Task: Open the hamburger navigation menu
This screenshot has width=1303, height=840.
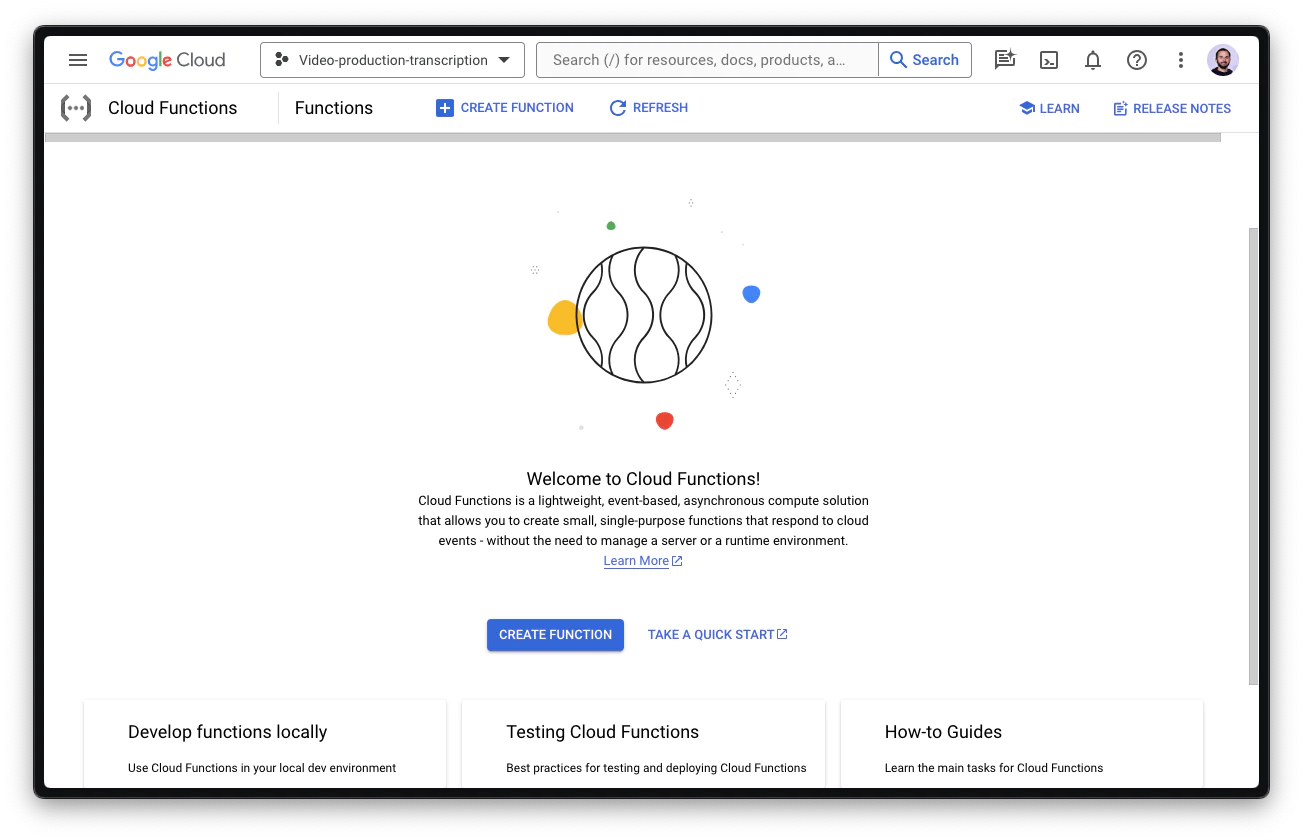Action: click(78, 60)
